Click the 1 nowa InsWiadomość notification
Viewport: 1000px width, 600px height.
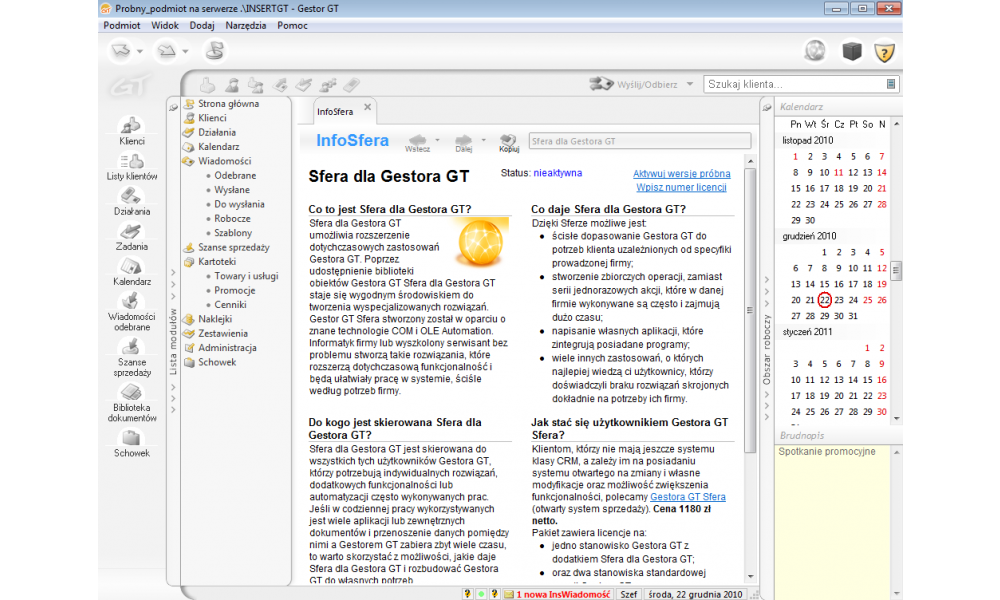click(x=563, y=594)
